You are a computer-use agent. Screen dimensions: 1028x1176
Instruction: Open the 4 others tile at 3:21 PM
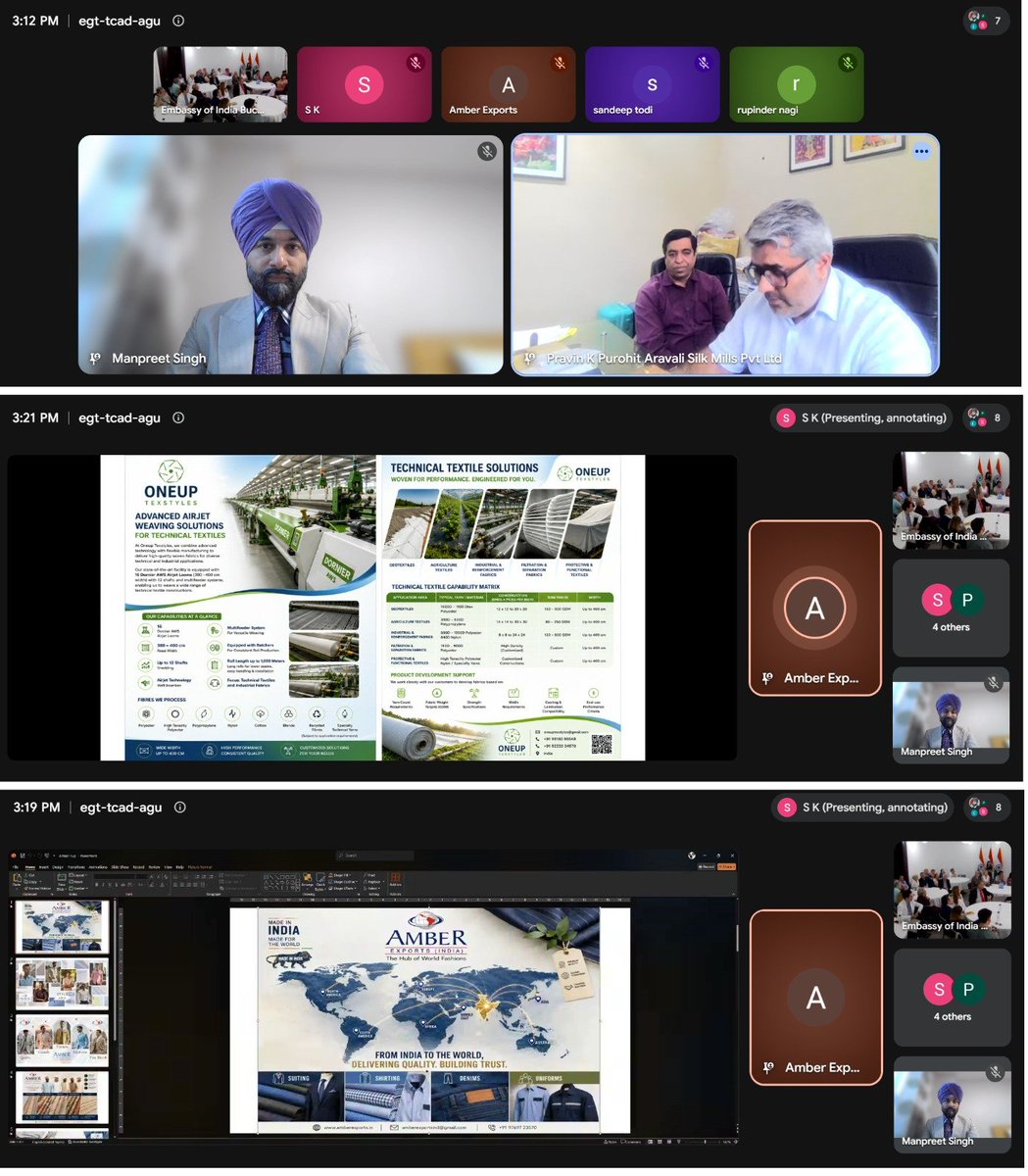tap(952, 608)
